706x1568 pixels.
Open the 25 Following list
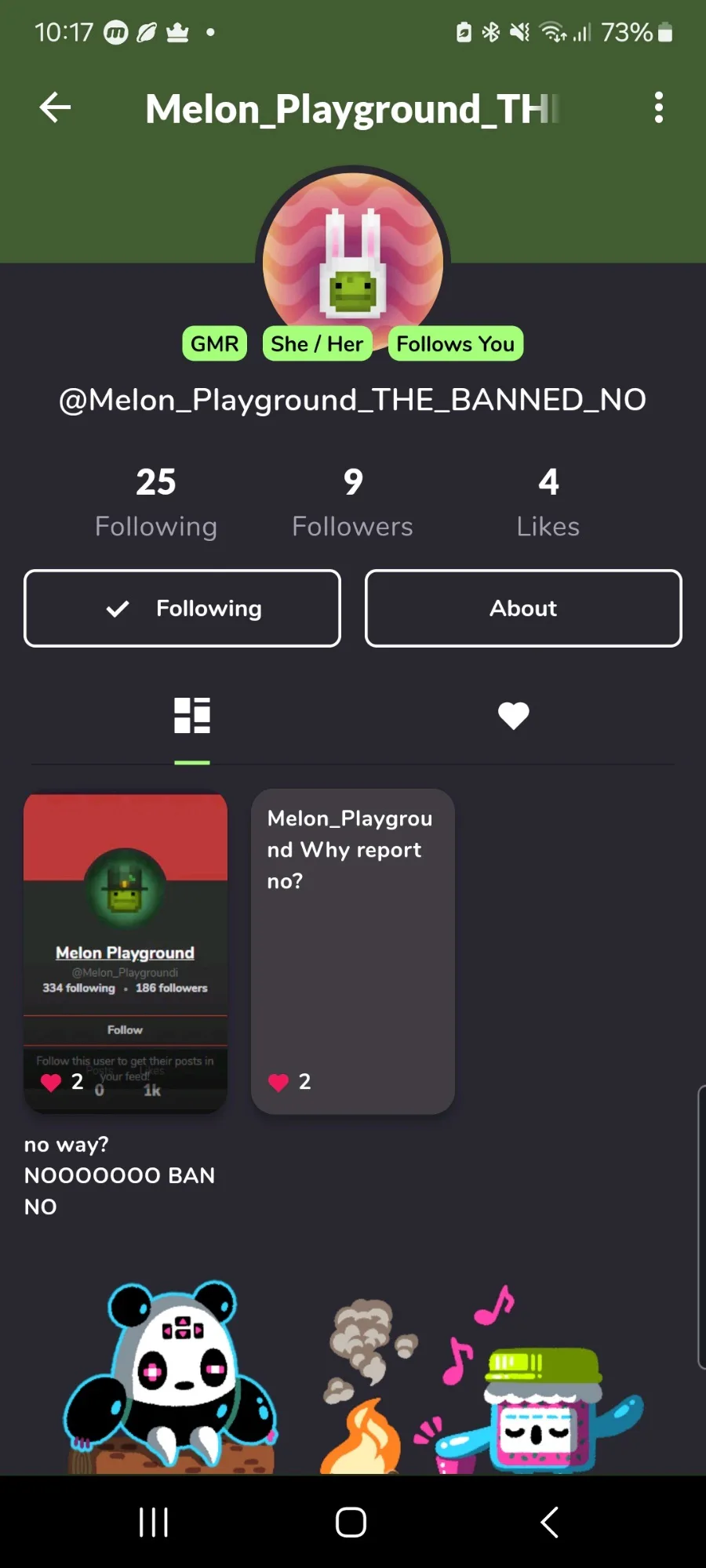[156, 503]
